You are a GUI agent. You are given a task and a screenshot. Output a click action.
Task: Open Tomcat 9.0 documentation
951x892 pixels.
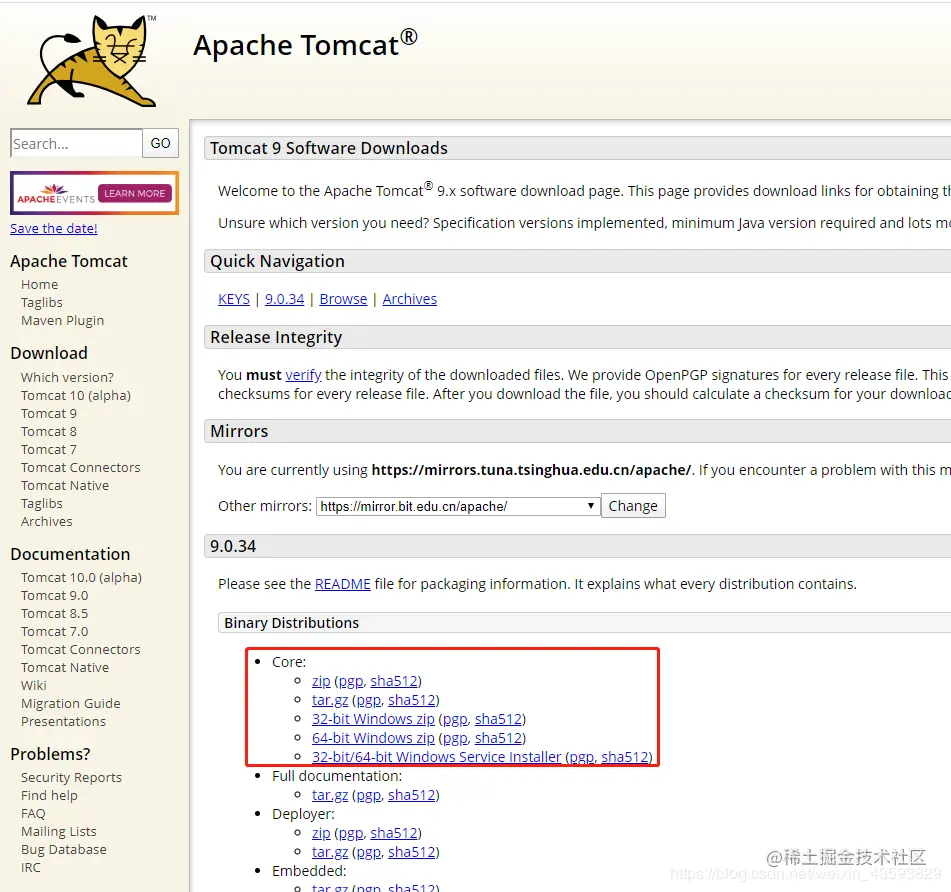coord(55,595)
